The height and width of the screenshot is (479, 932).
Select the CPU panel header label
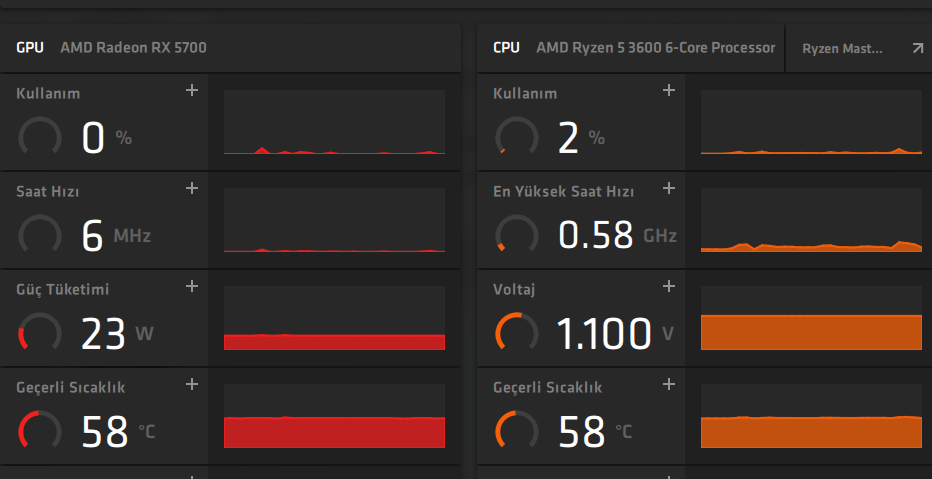click(x=506, y=48)
